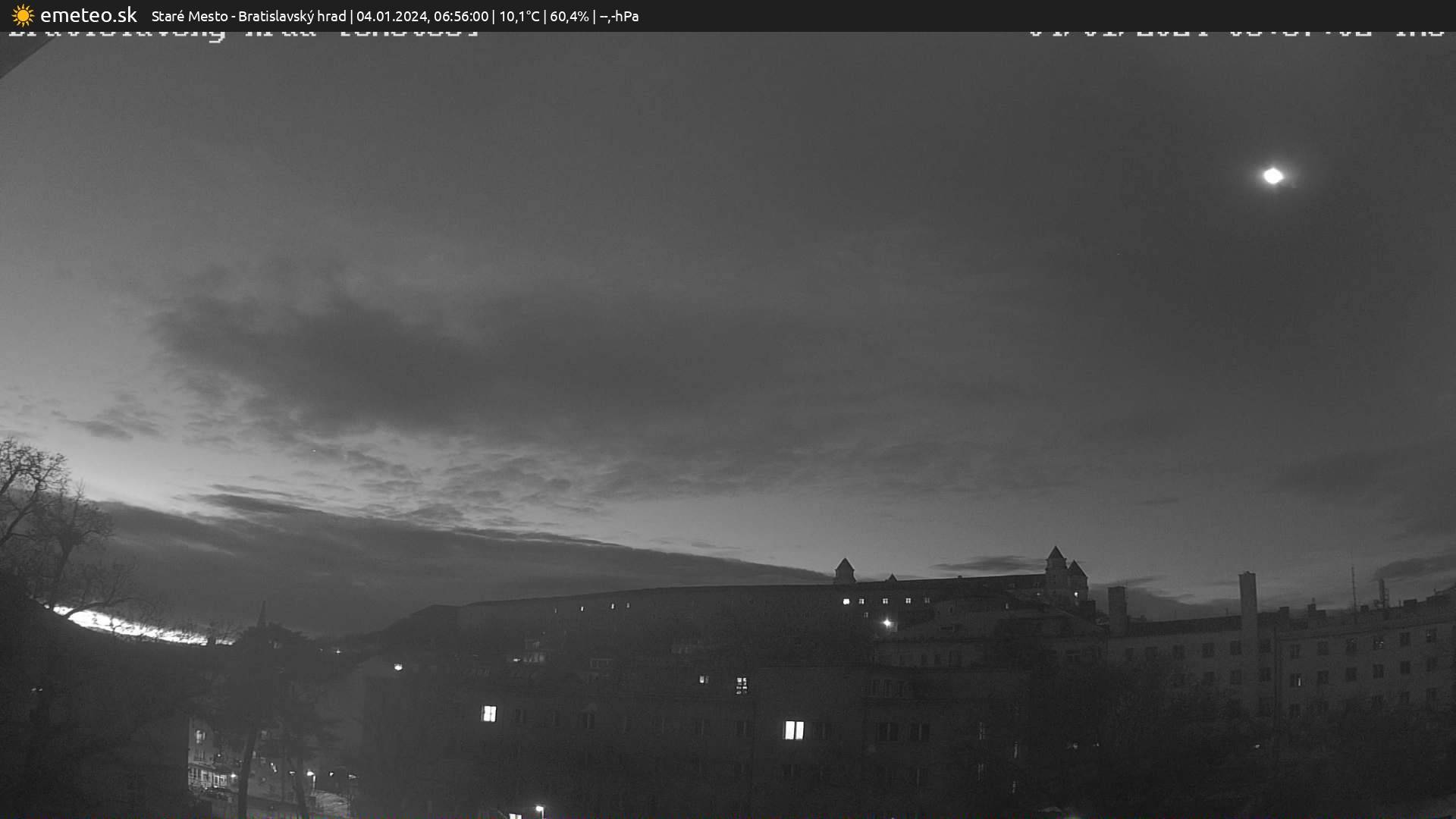Click the 06:56:00 time reading
Screen dimensions: 1456x819
click(460, 16)
